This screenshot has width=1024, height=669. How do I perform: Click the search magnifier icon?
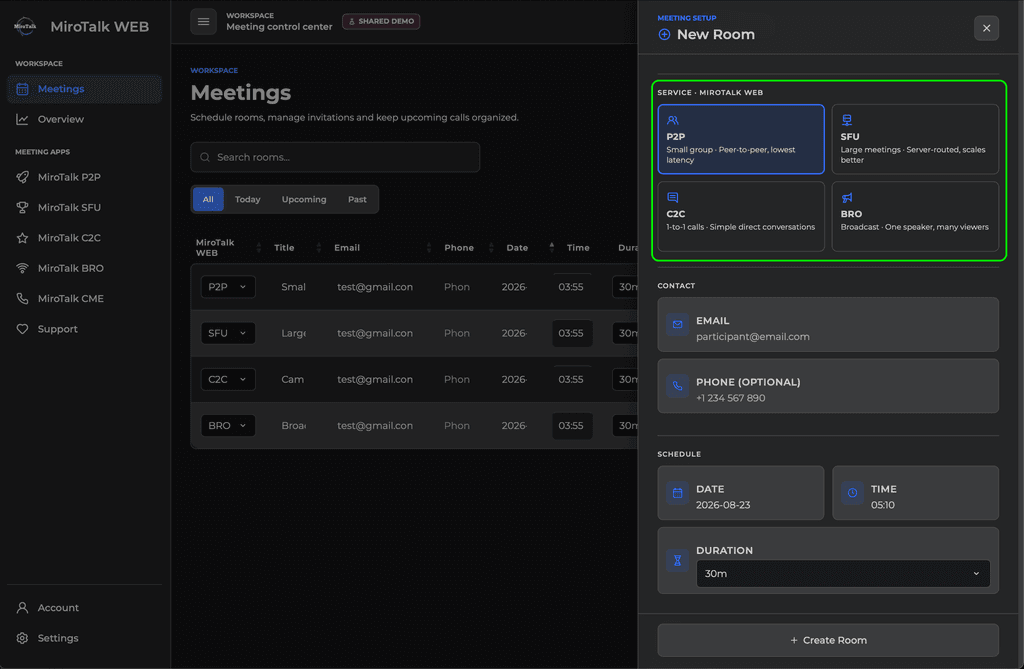pyautogui.click(x=205, y=157)
